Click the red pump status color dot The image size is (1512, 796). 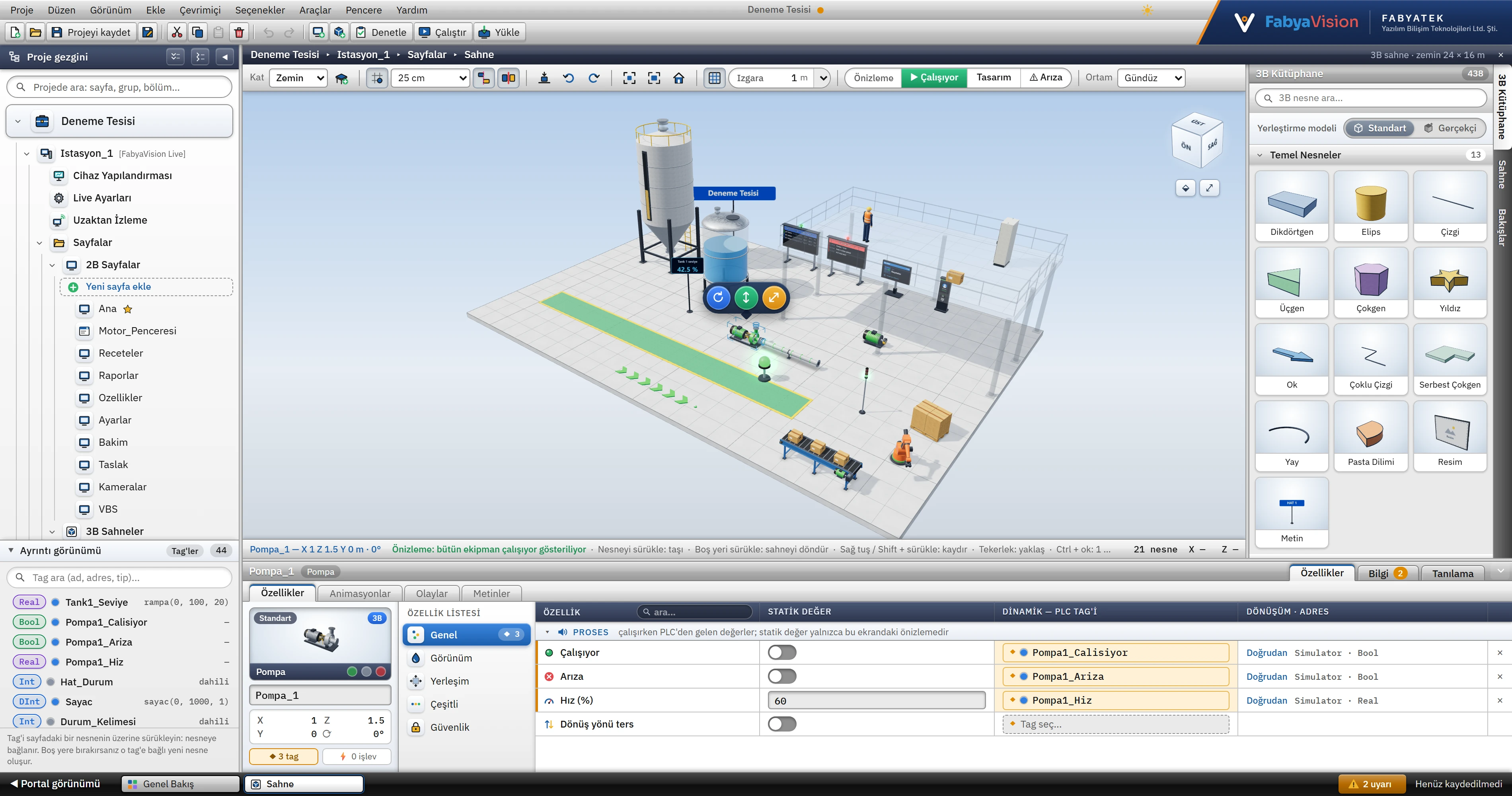[x=380, y=671]
